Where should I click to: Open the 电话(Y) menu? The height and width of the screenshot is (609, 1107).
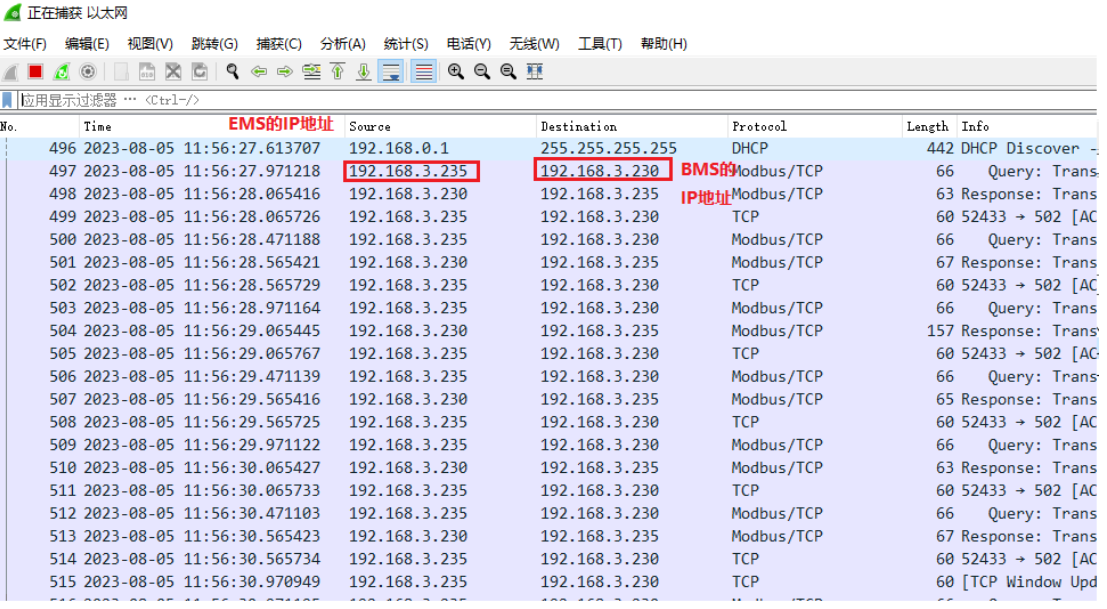(469, 44)
